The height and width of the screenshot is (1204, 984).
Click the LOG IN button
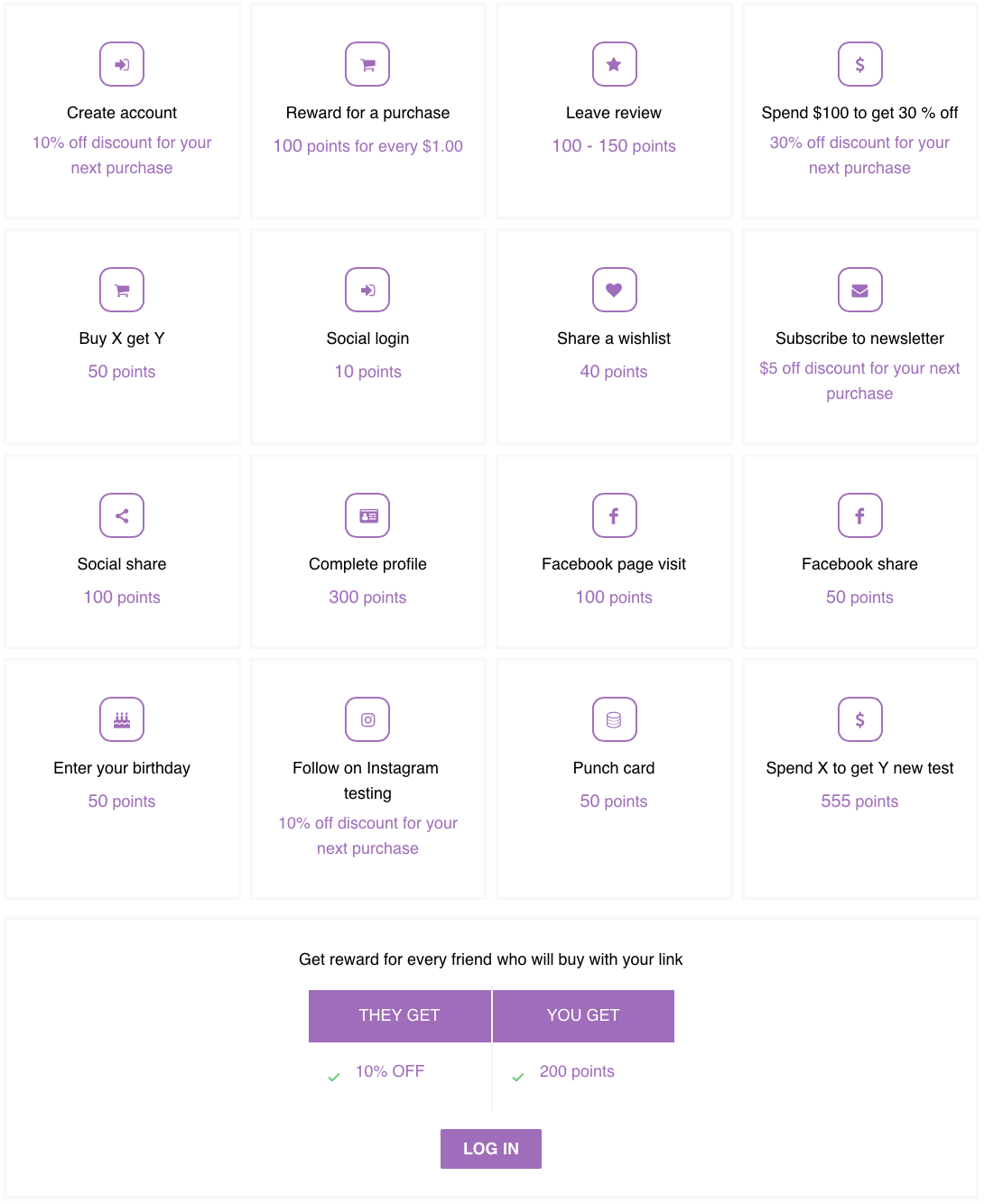coord(491,1149)
